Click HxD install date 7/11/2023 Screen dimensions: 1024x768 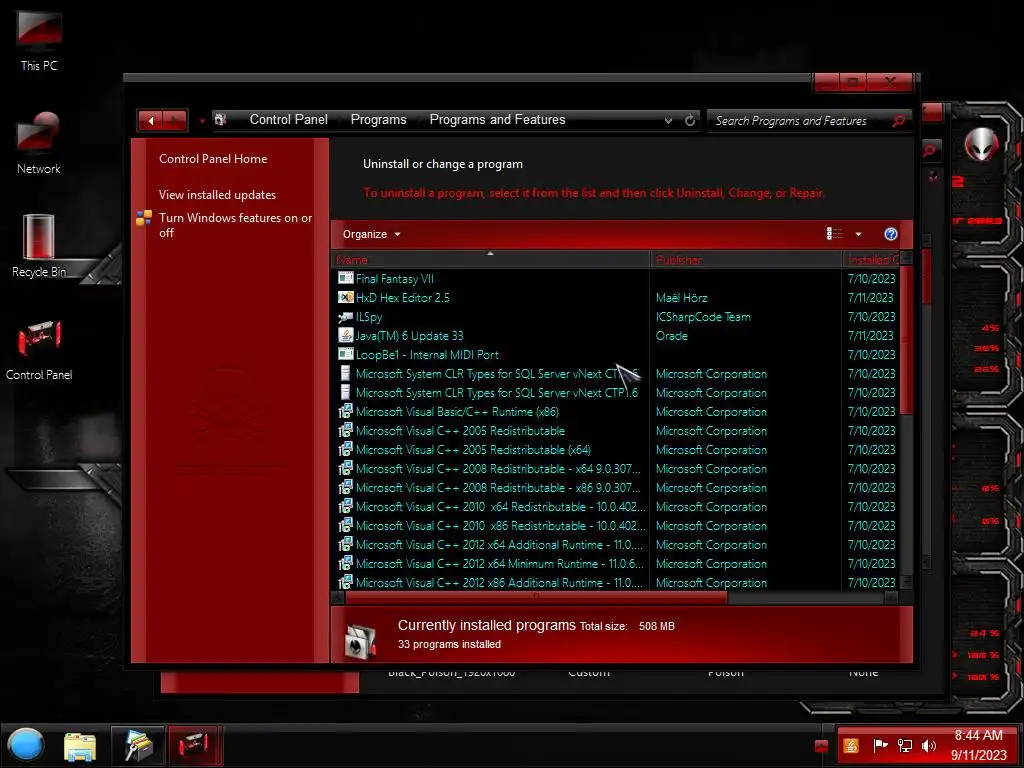pos(871,297)
